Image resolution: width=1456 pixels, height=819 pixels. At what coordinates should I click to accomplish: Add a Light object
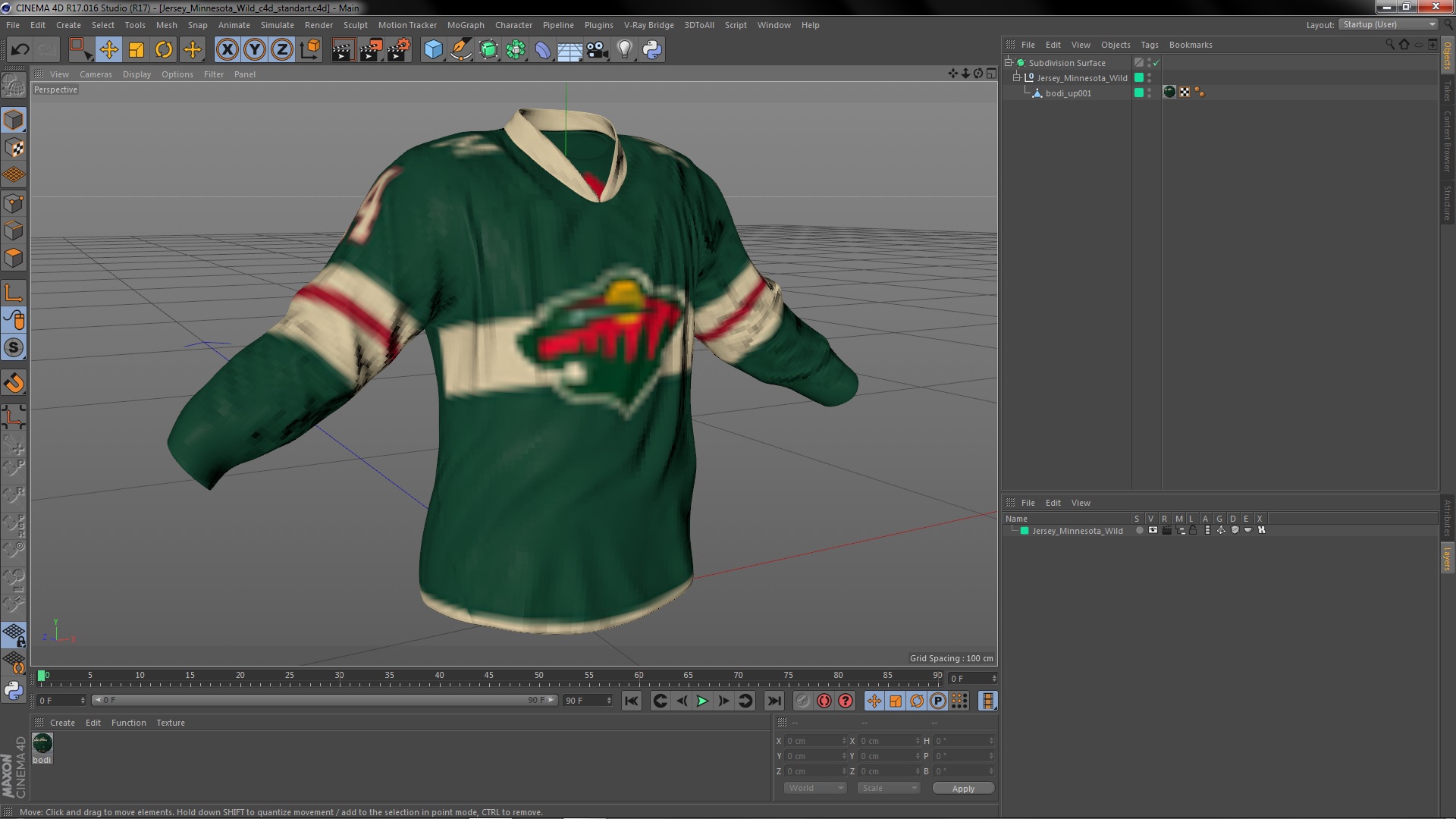625,50
